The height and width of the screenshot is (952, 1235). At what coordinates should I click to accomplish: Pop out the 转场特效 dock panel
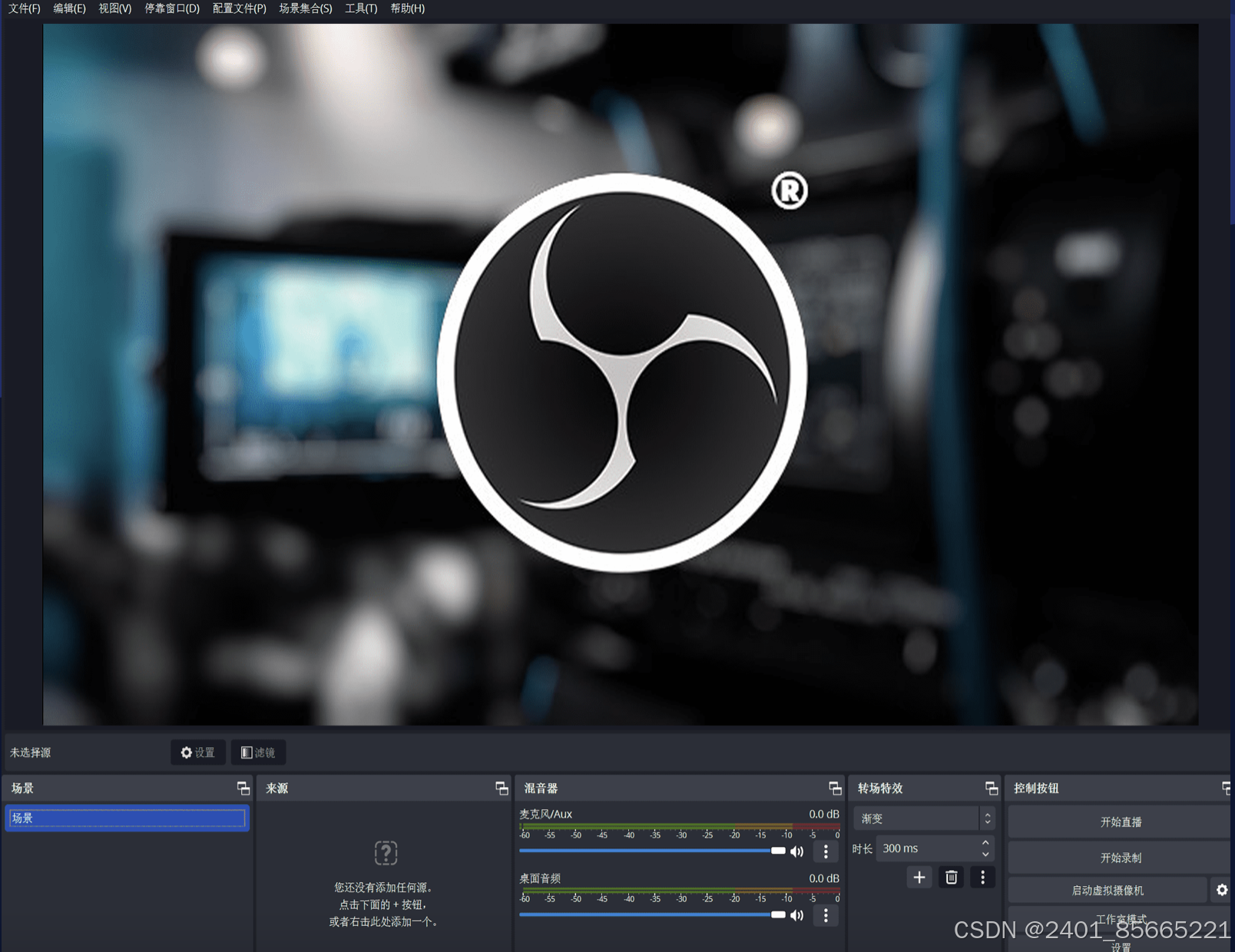[x=992, y=788]
